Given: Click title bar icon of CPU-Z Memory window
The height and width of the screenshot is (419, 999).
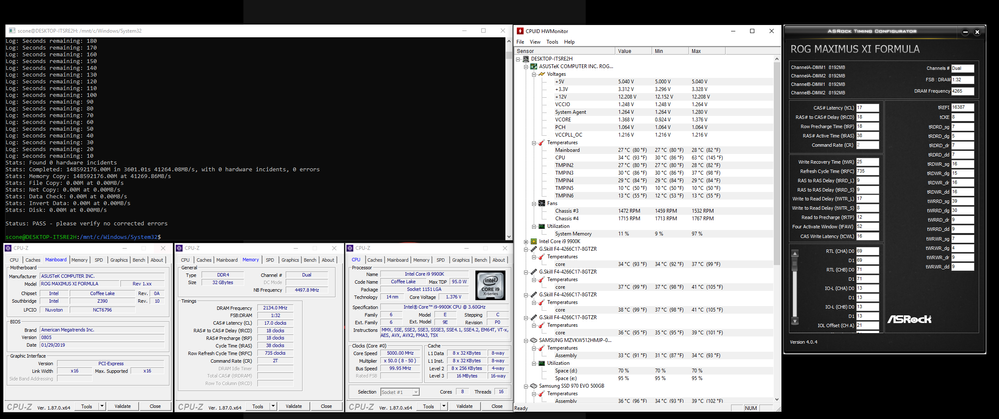Looking at the screenshot, I should pos(180,248).
